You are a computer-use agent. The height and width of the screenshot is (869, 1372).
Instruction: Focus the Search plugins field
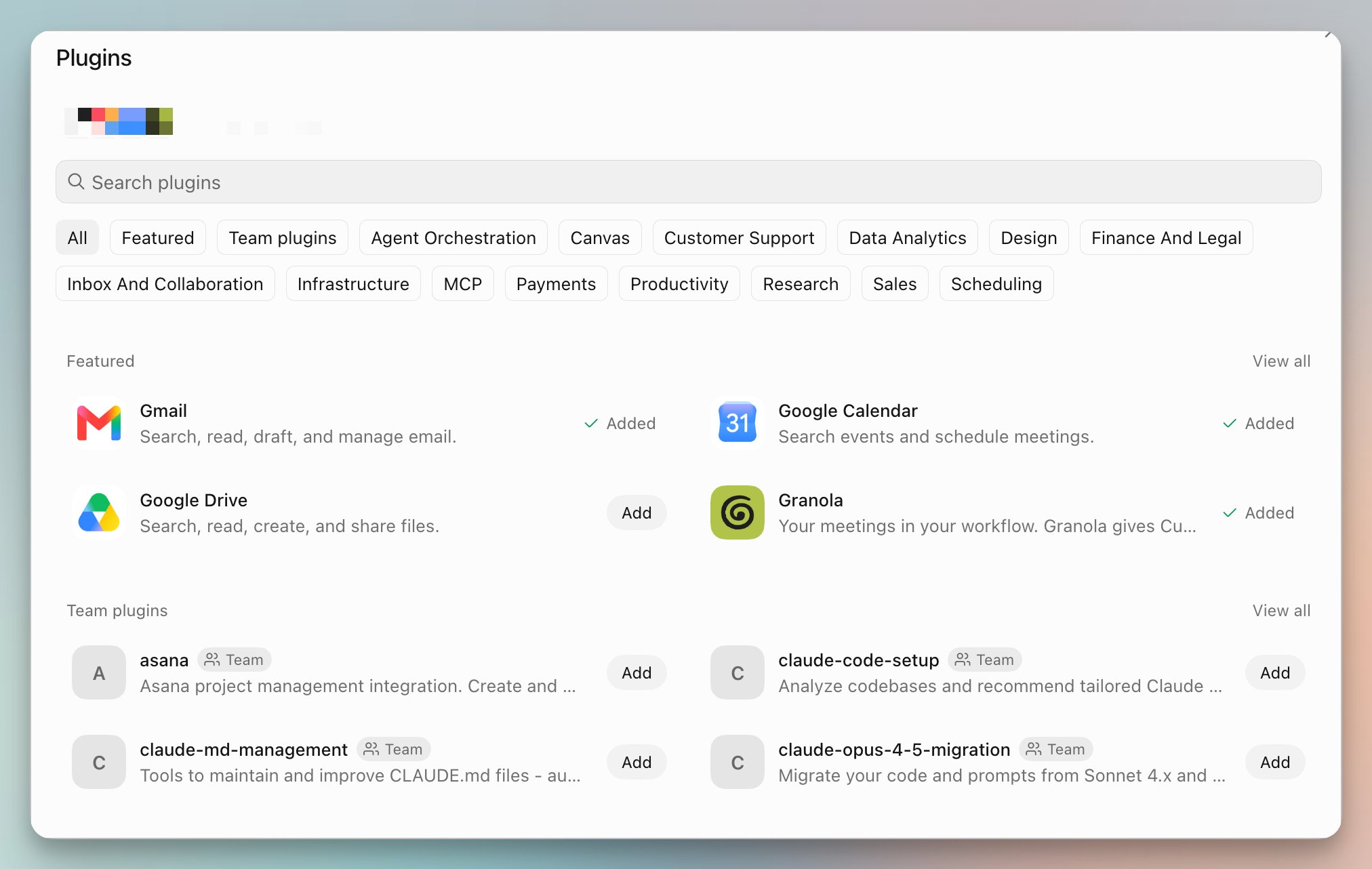click(x=688, y=182)
